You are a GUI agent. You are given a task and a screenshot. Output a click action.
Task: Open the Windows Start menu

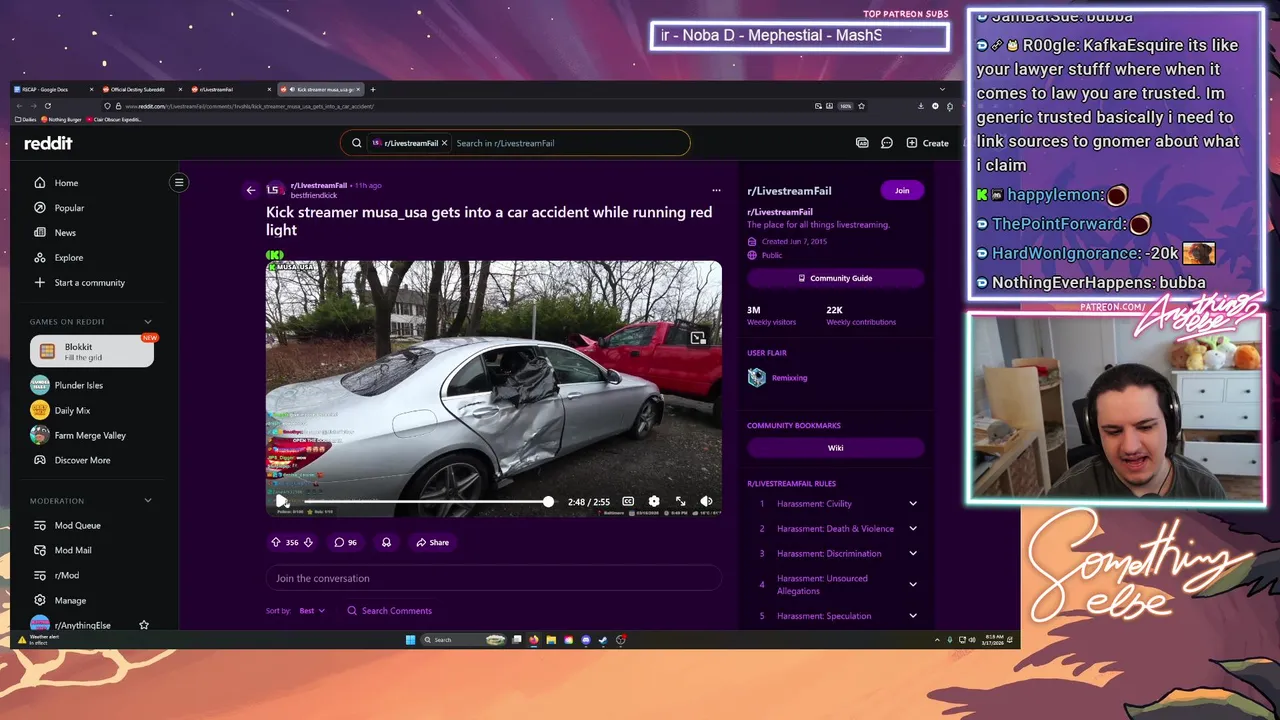pos(410,640)
